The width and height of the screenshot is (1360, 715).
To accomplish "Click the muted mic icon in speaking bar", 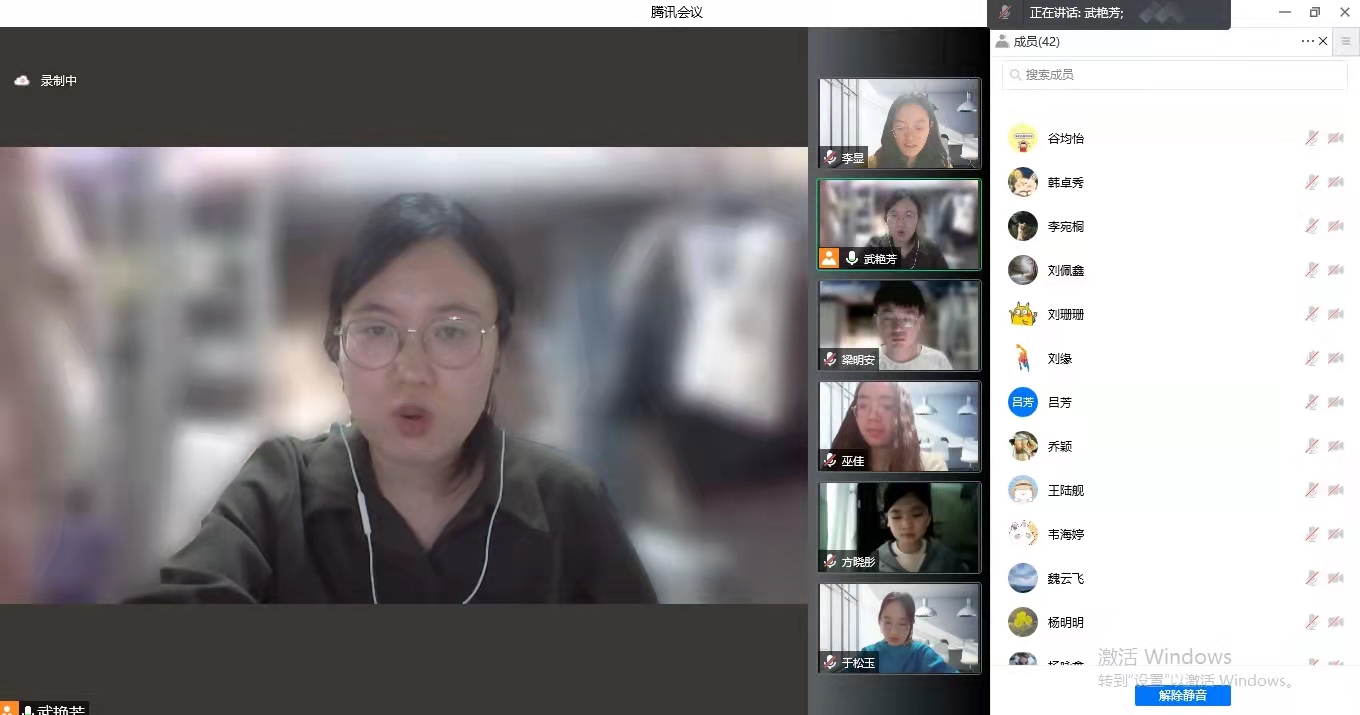I will pos(1005,13).
